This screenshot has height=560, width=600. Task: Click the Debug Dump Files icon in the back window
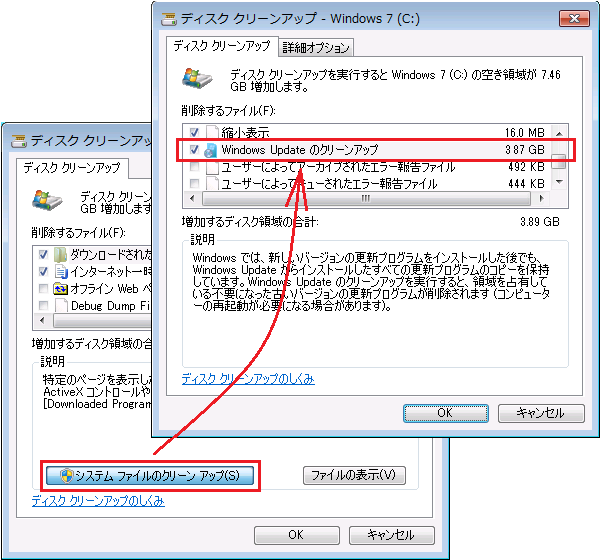pyautogui.click(x=61, y=305)
